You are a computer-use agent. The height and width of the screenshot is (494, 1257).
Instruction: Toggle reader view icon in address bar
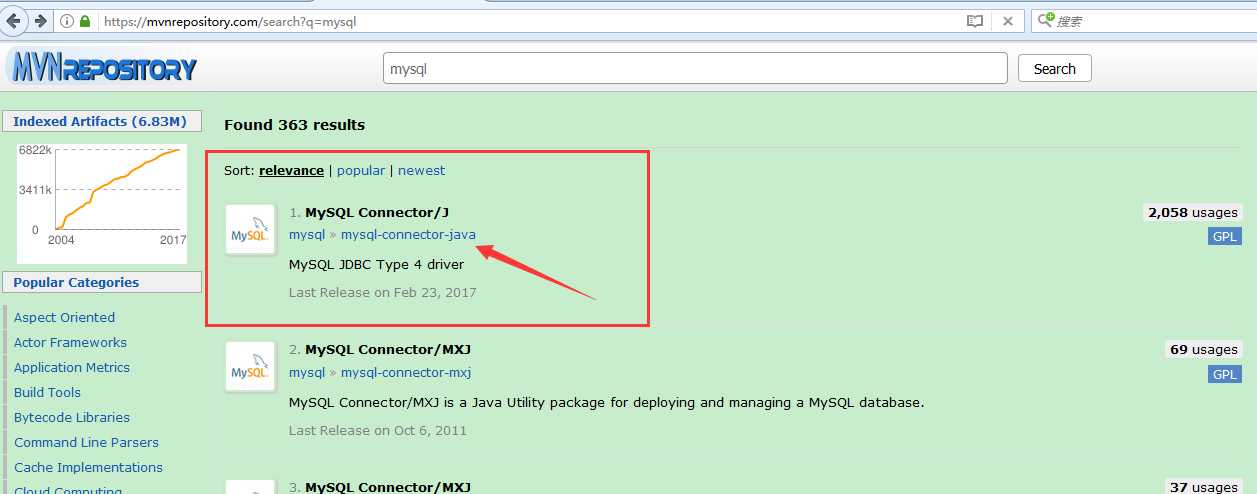(975, 21)
